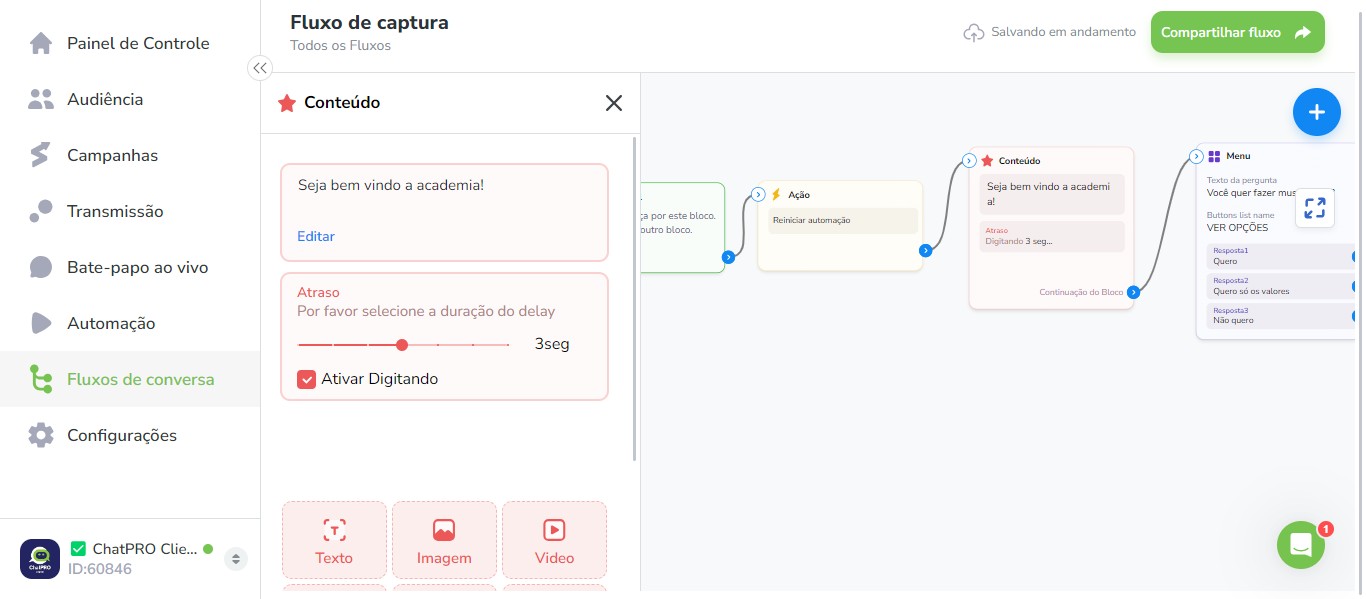
Task: Select Resposta1 Quero option in Menu node
Action: 1280,256
